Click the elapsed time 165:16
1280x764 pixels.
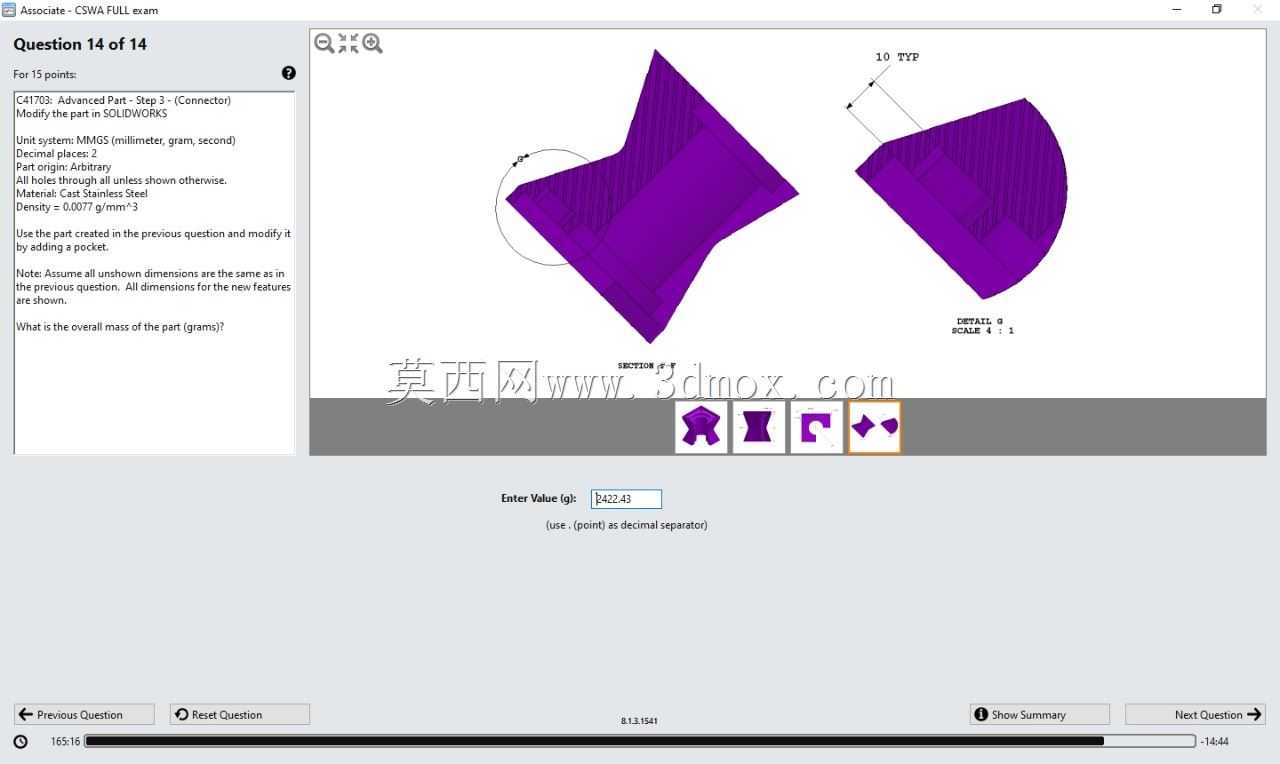[65, 741]
